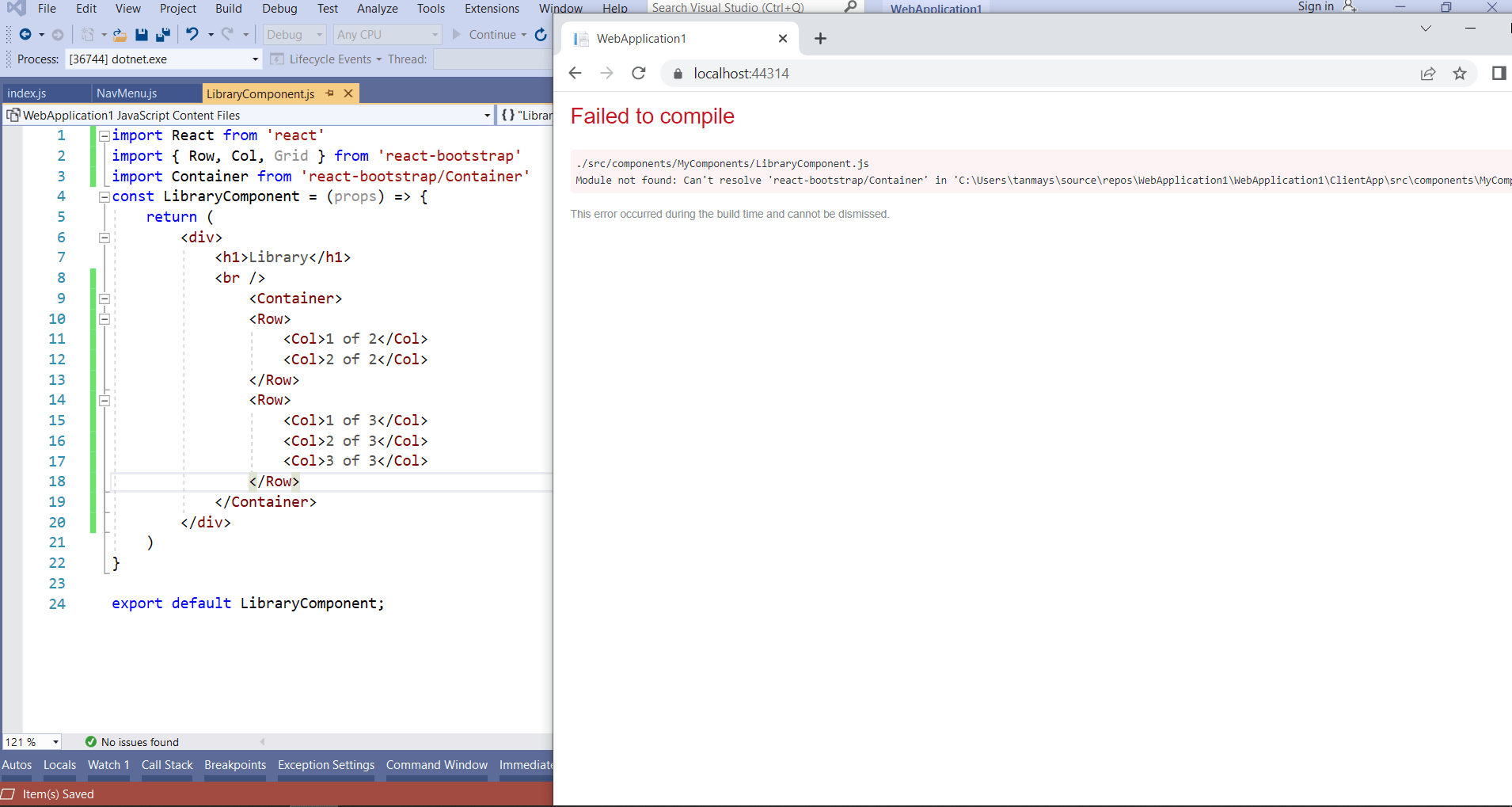Collapse the LibraryComponent function code fold
This screenshot has height=807, width=1512.
104,196
